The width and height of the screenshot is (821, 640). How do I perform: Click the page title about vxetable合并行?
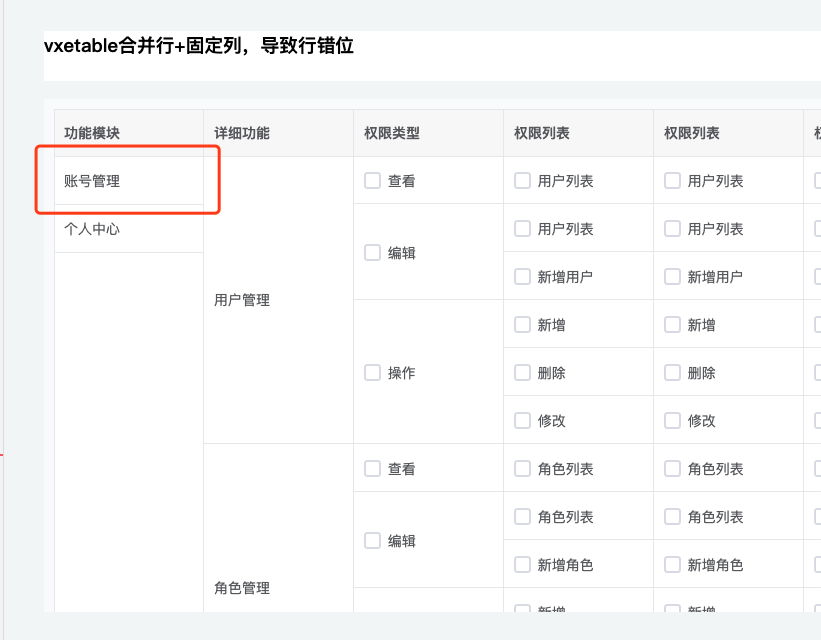point(199,46)
